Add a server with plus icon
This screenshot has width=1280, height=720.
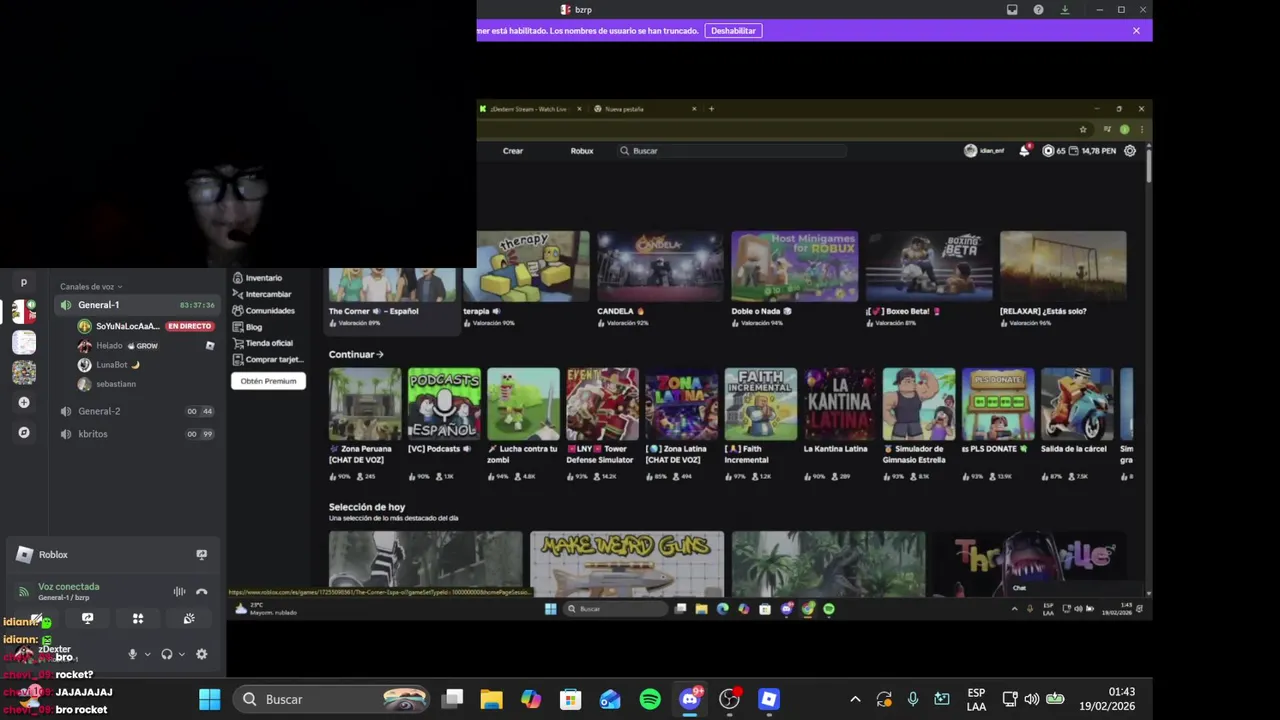24,402
